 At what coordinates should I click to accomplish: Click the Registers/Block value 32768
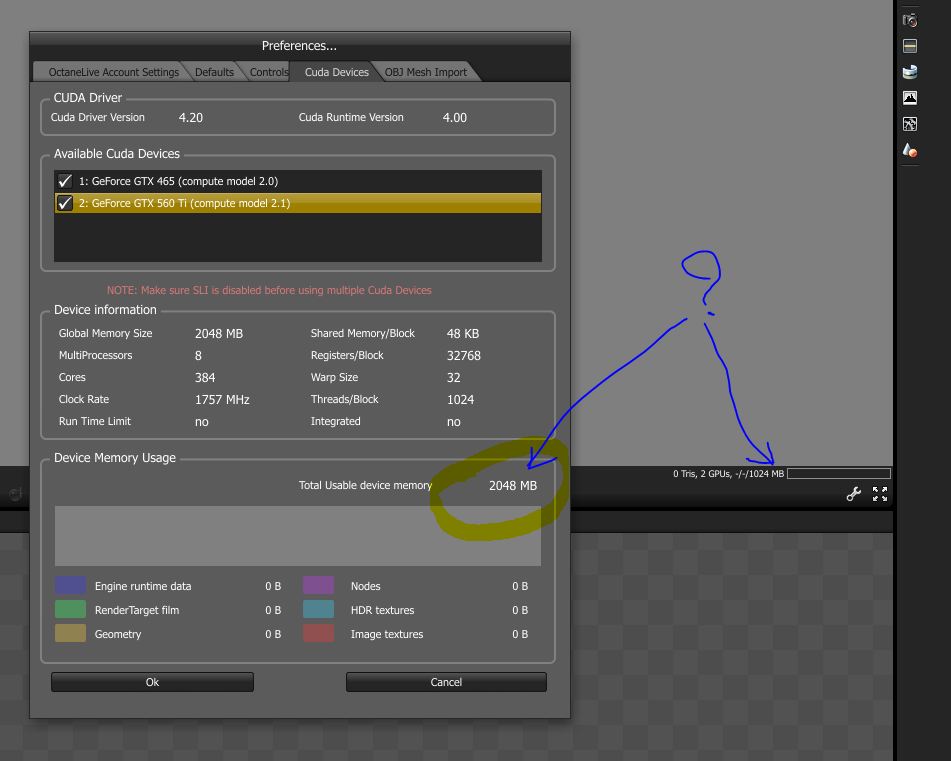coord(463,355)
